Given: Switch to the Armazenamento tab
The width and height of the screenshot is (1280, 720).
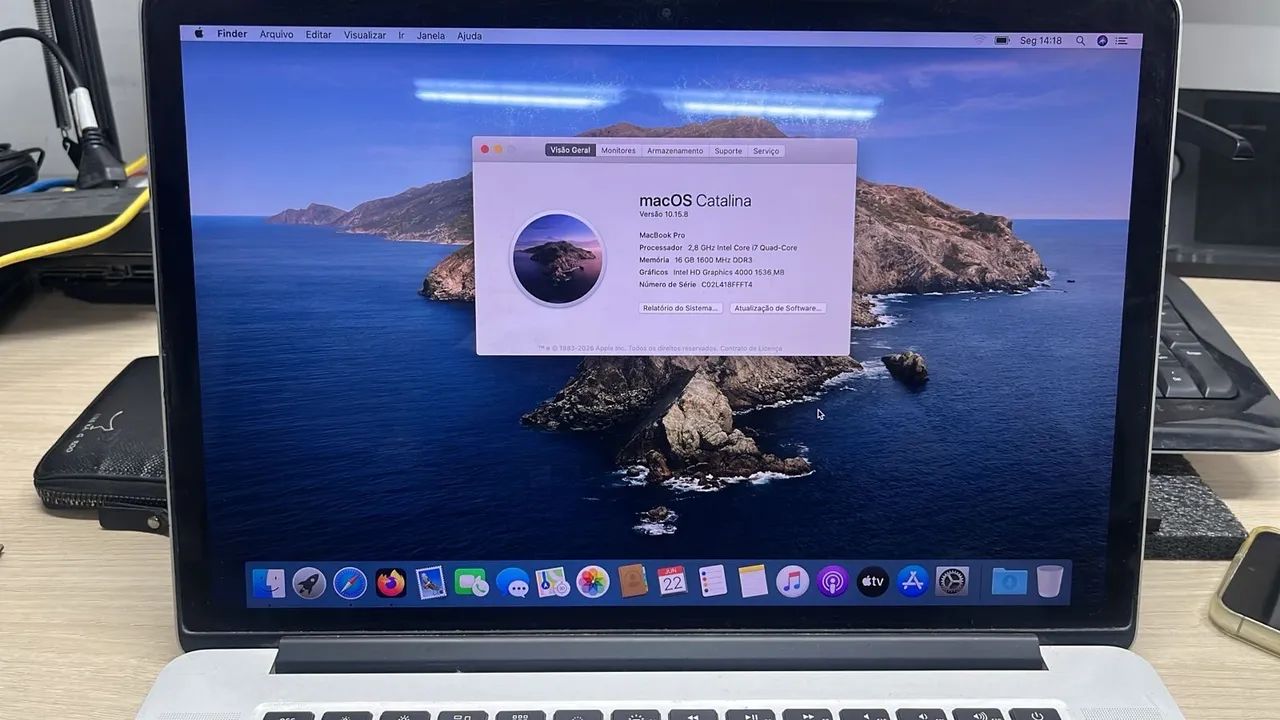Looking at the screenshot, I should pyautogui.click(x=675, y=151).
